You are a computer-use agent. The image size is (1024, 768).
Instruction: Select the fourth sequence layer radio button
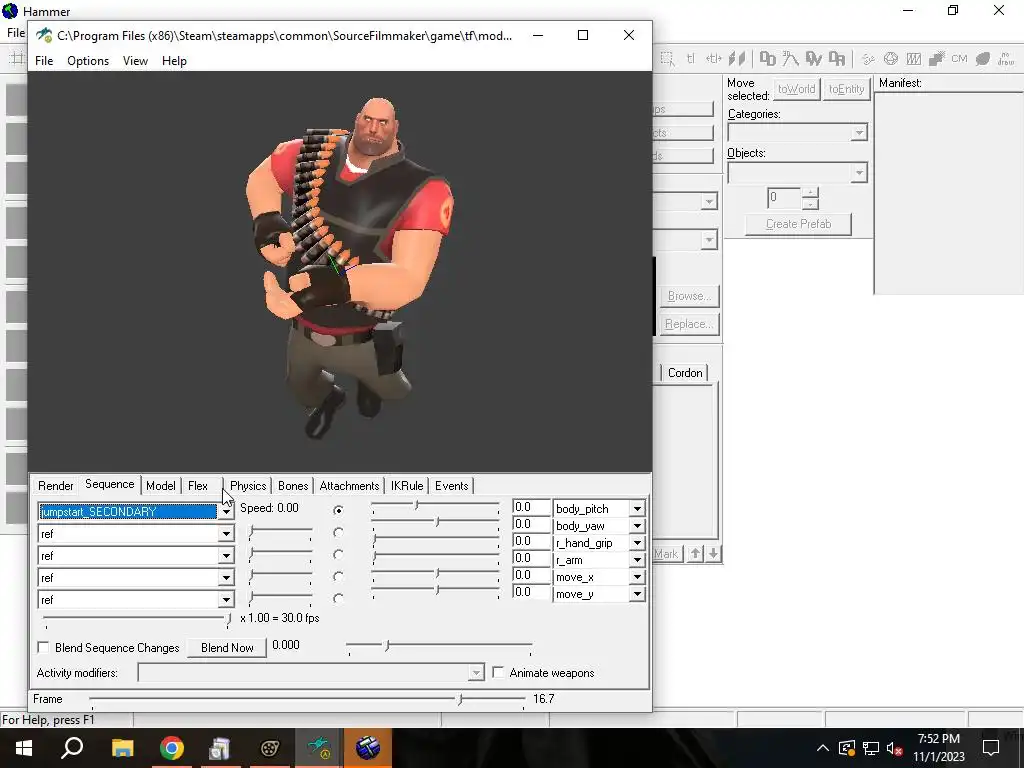pos(338,577)
